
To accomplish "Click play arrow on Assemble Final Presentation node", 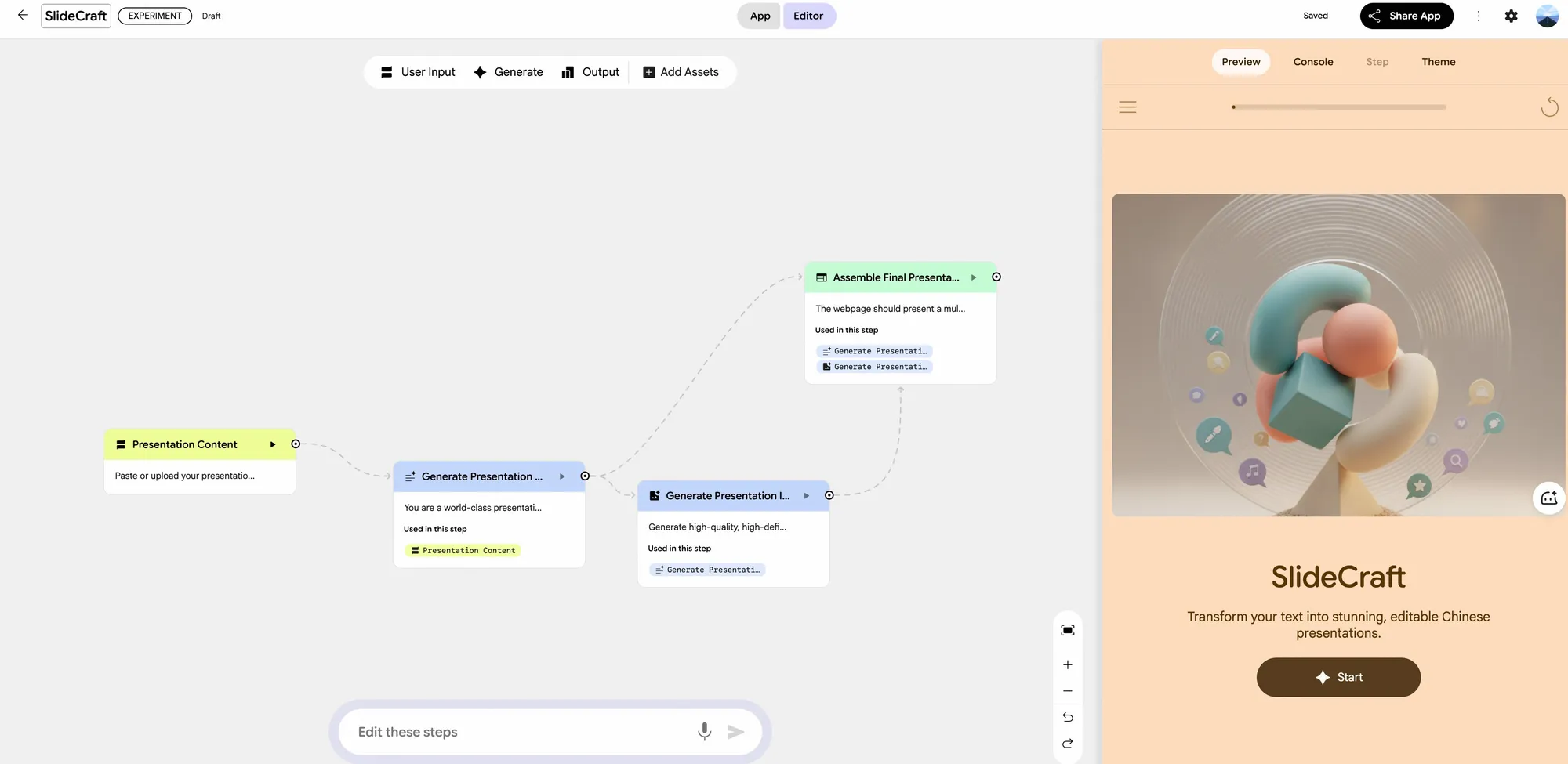I will 974,277.
